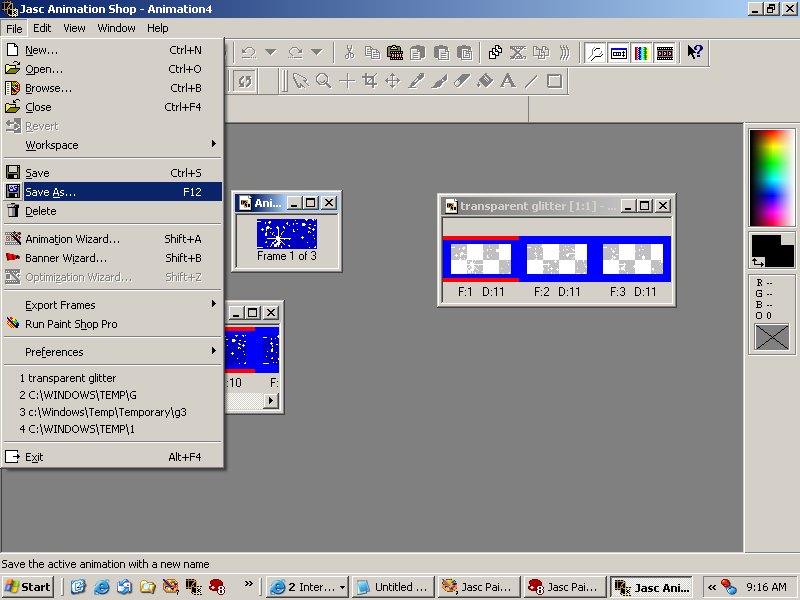
Task: Swap foreground and background colors
Action: click(x=757, y=262)
